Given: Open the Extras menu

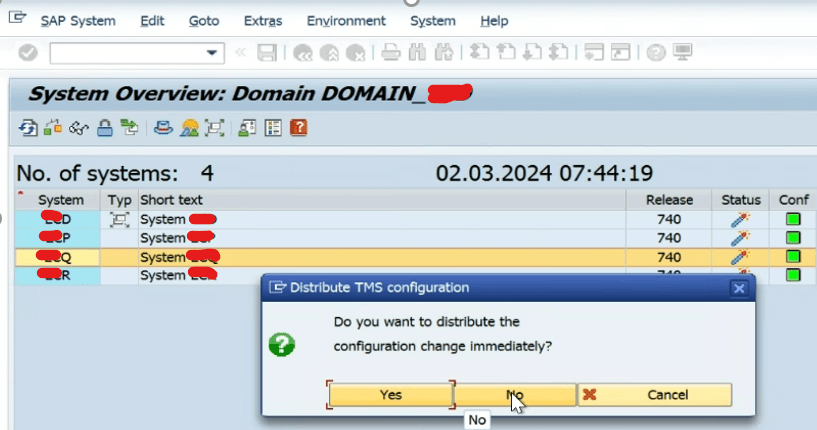Looking at the screenshot, I should tap(263, 21).
